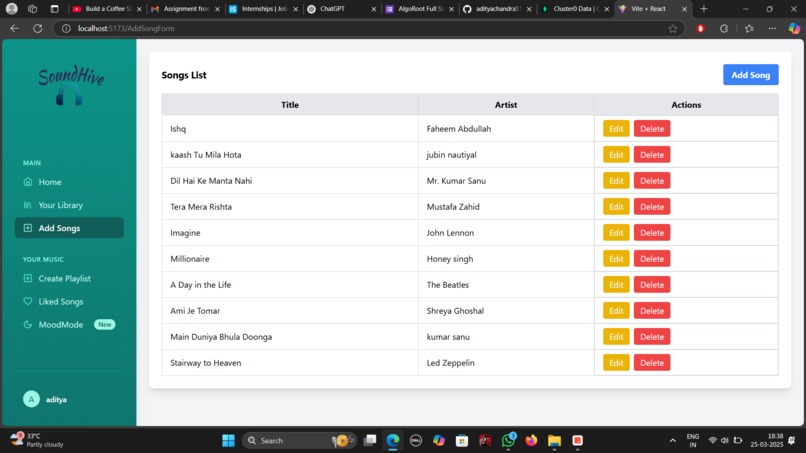Switch to Build a Coffee tab
806x453 pixels.
[x=107, y=9]
